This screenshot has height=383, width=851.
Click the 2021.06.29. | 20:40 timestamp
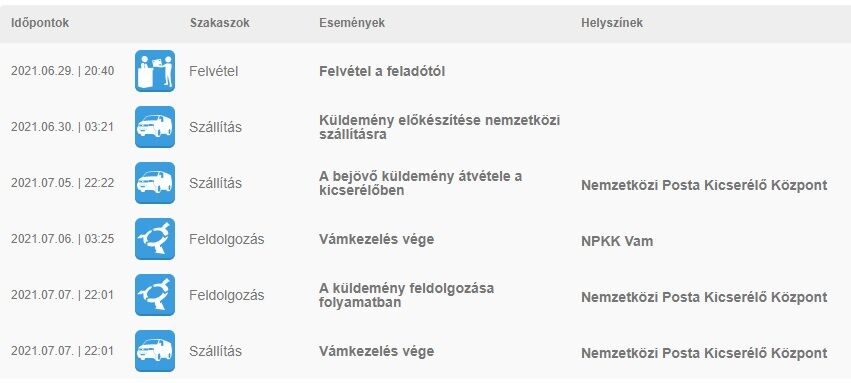tap(62, 71)
